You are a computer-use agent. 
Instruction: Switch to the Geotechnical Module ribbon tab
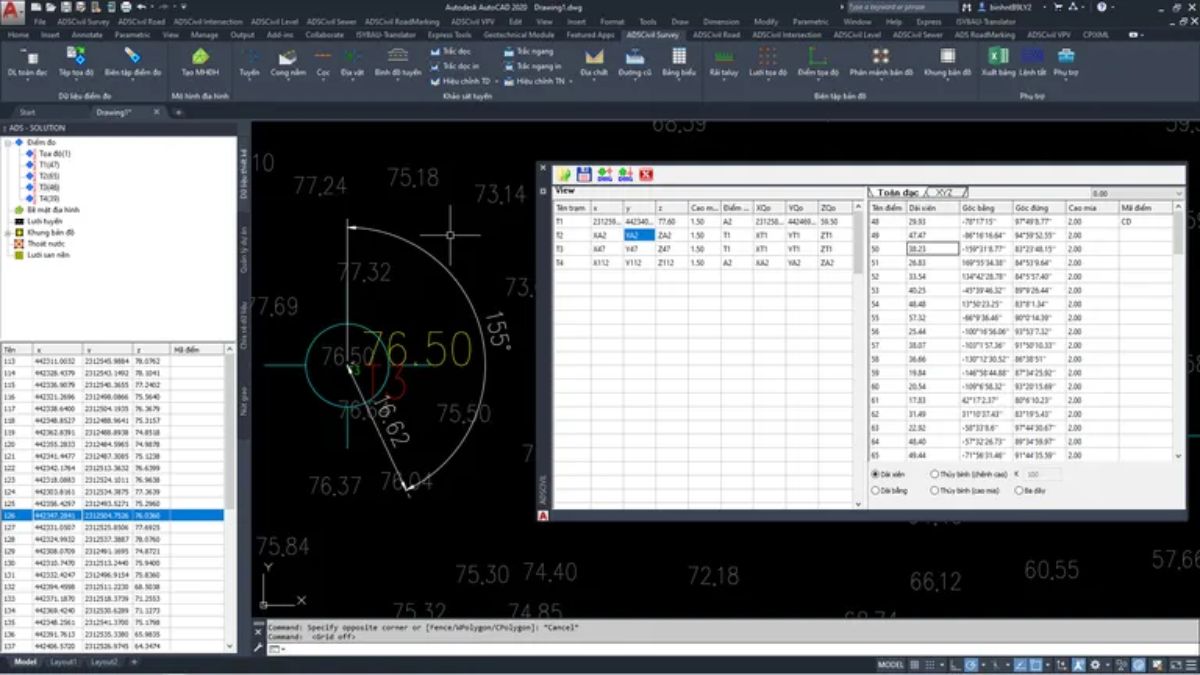tap(519, 34)
